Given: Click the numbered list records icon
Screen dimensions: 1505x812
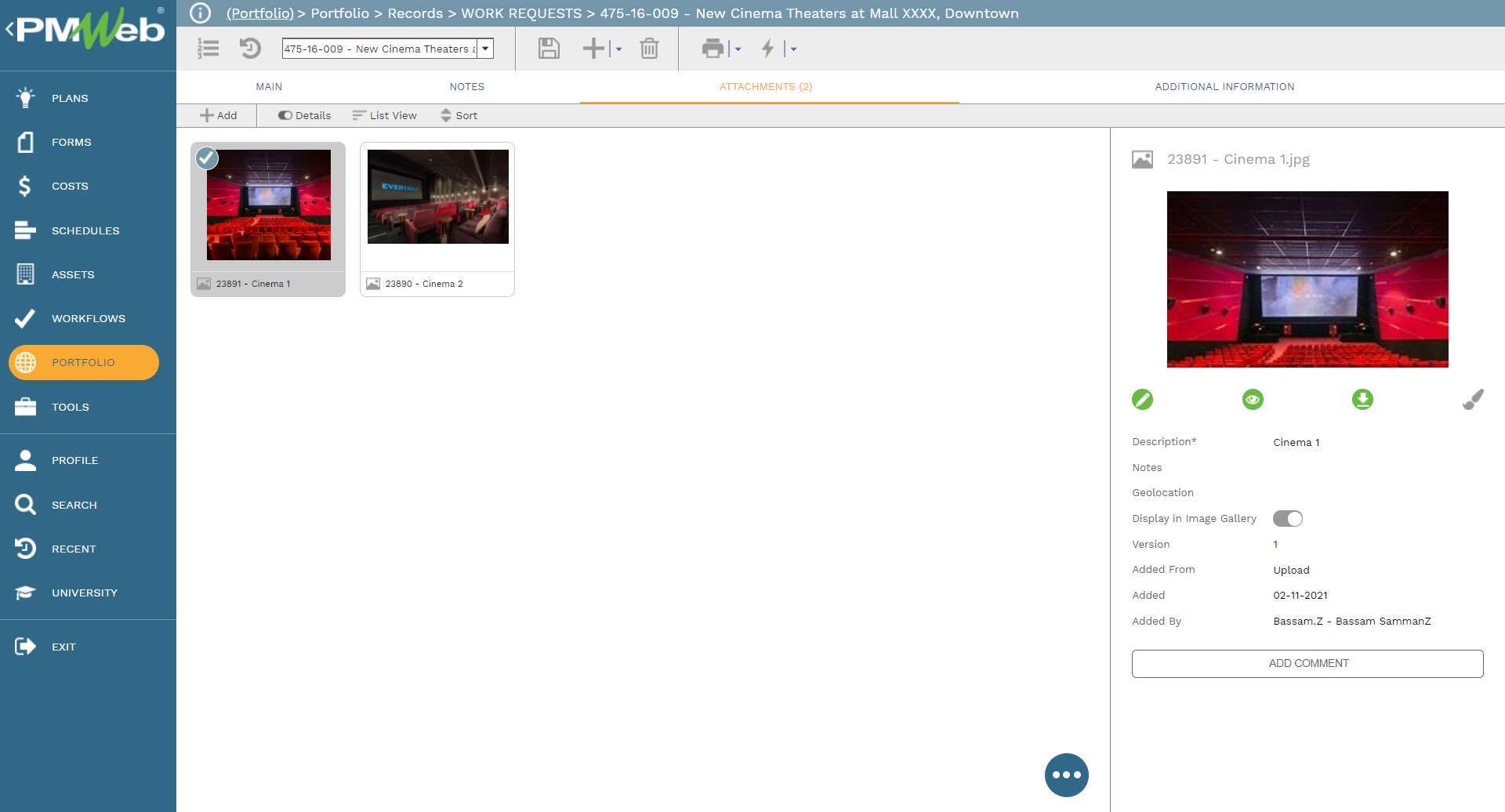Looking at the screenshot, I should [x=208, y=49].
